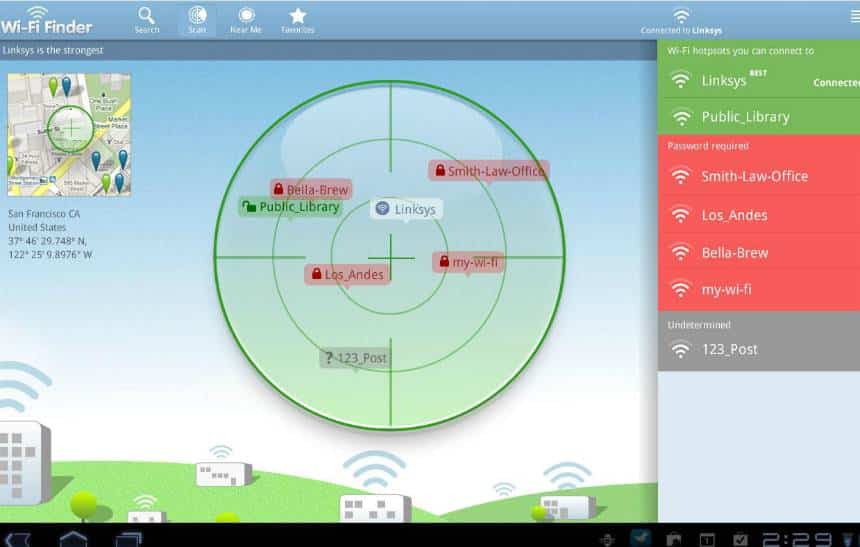This screenshot has height=547, width=860.
Task: Open the Favorites tab
Action: point(297,20)
